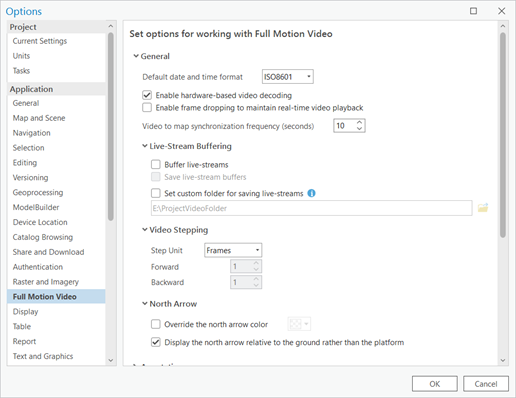
Task: Click the ProjectVideoFolder path field
Action: [x=312, y=208]
